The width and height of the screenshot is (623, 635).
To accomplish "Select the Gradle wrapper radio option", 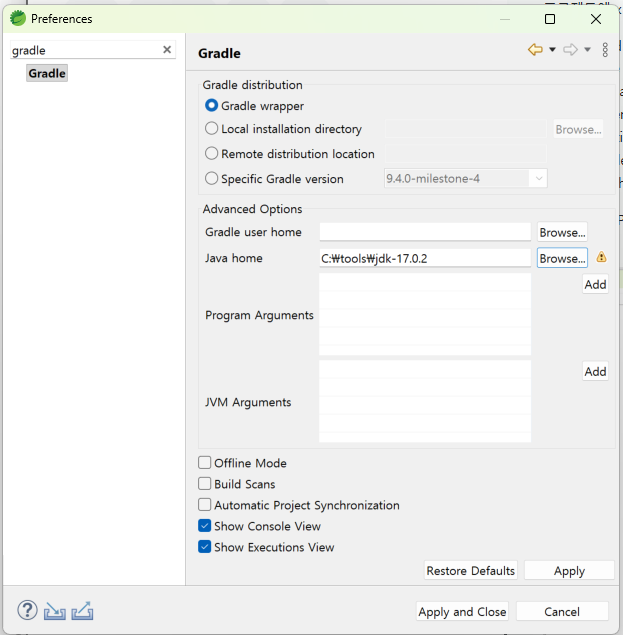I will pyautogui.click(x=211, y=106).
